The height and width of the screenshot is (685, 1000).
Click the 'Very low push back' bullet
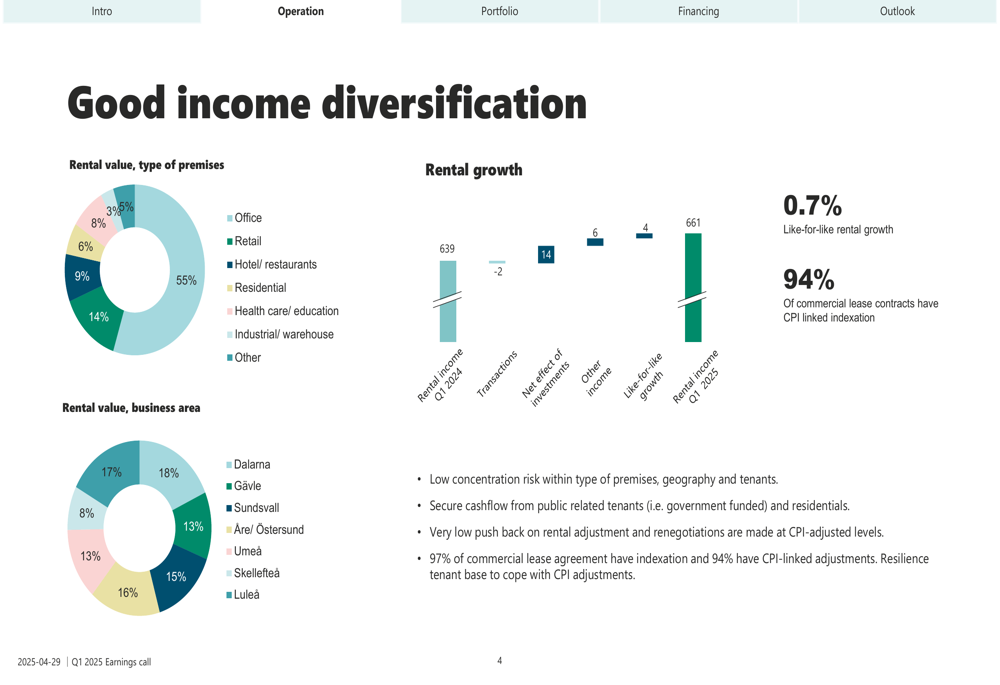point(657,533)
